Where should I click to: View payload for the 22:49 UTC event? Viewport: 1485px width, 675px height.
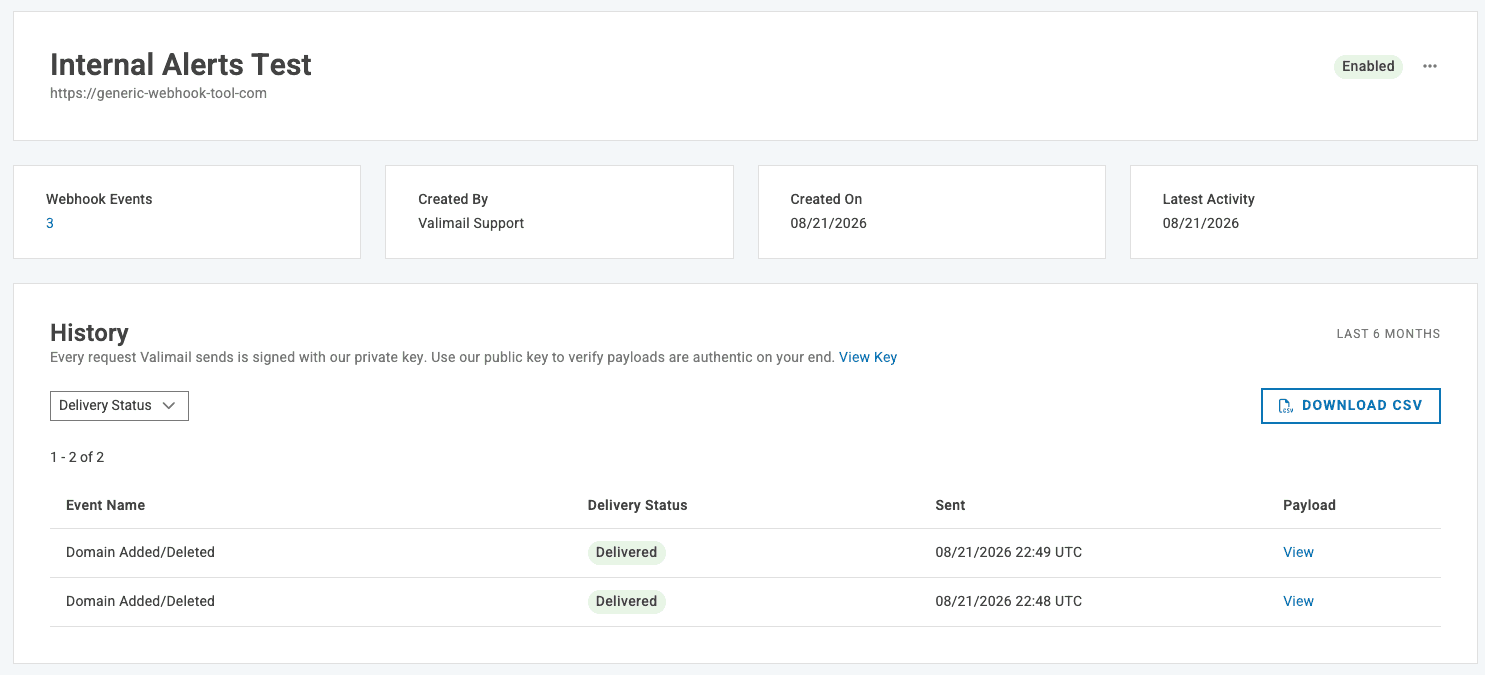1298,552
